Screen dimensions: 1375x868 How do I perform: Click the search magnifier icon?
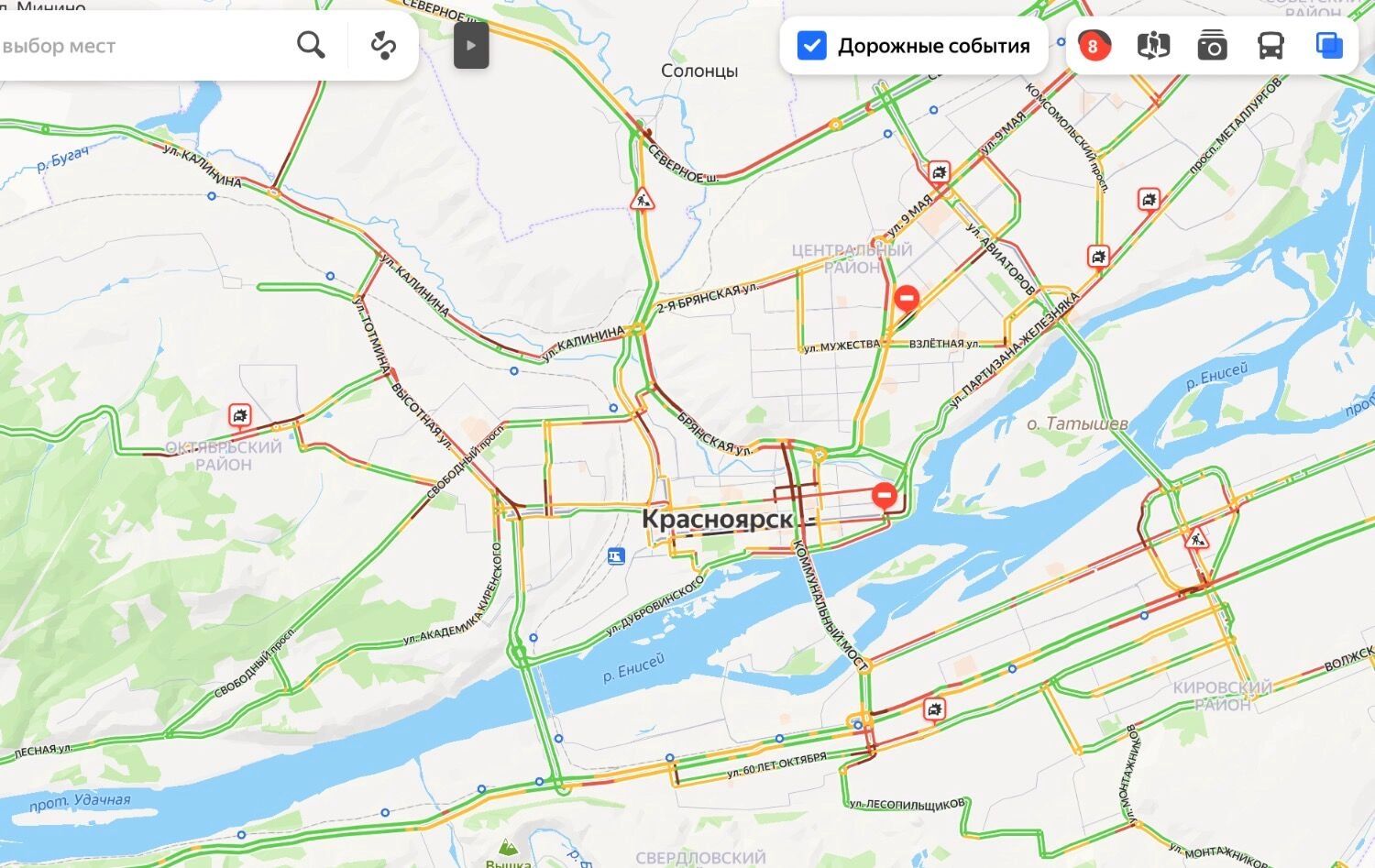311,45
